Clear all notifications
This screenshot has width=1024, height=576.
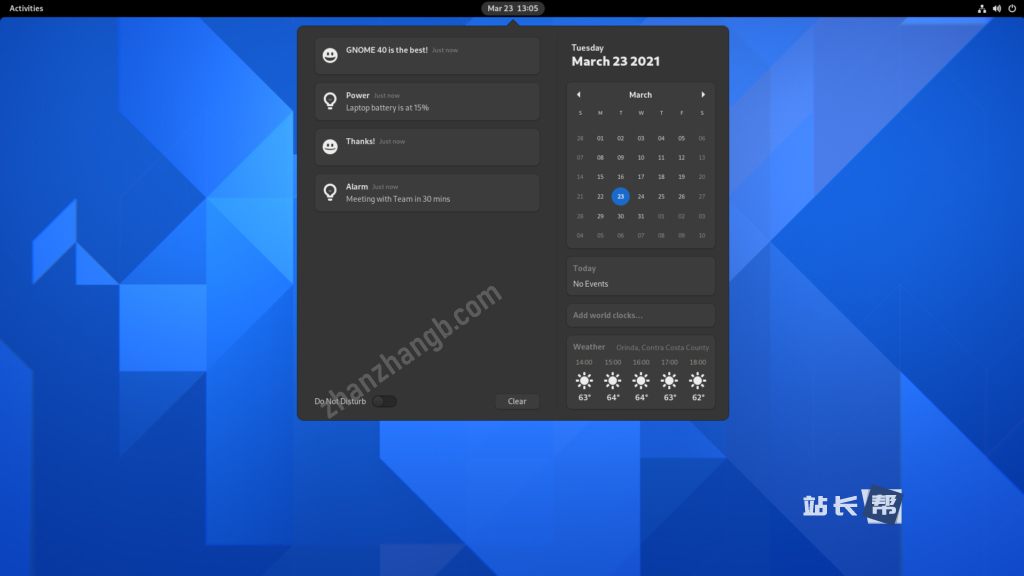click(x=517, y=401)
